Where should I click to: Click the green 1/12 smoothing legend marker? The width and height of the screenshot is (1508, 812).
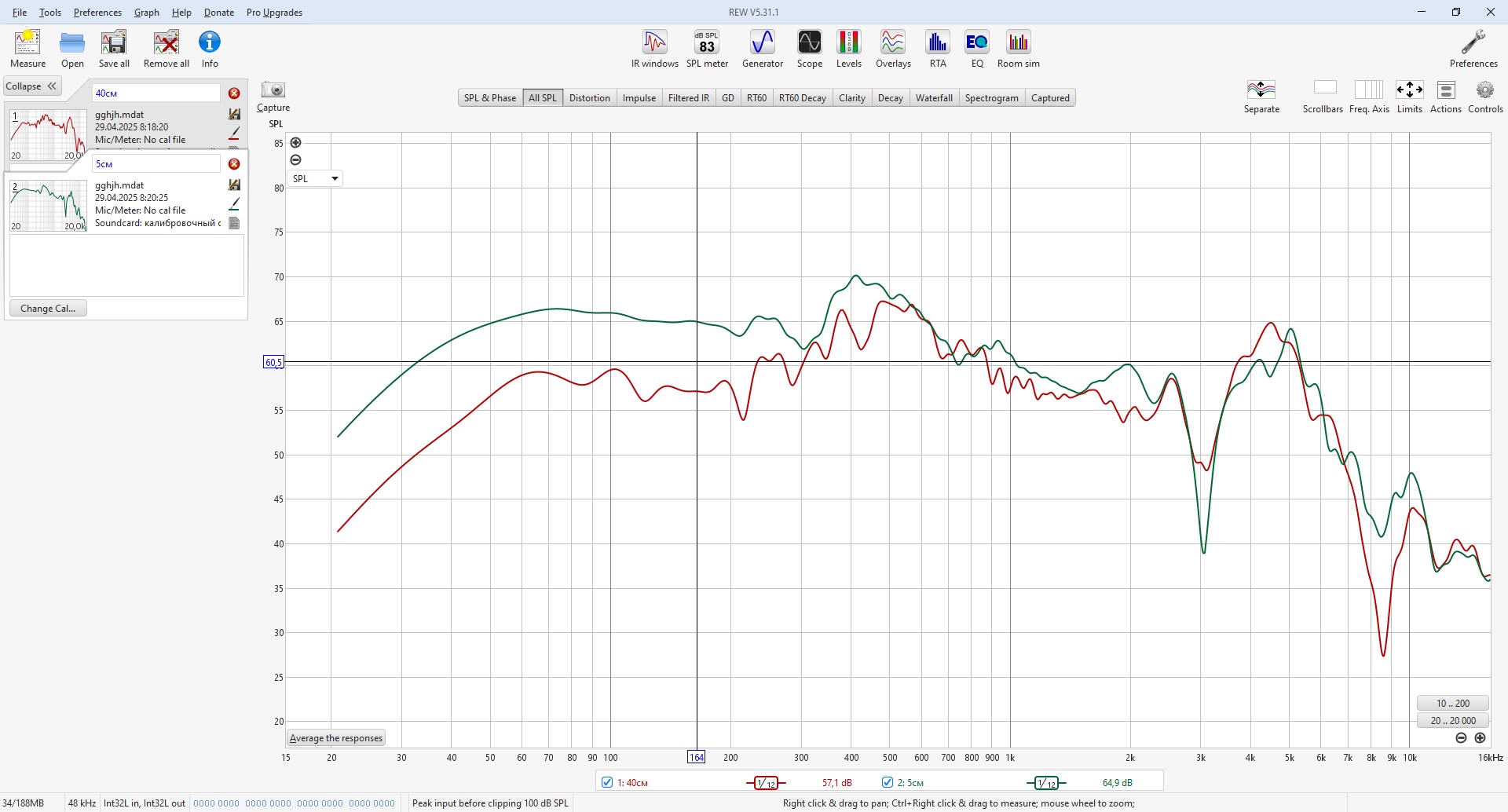(1046, 783)
